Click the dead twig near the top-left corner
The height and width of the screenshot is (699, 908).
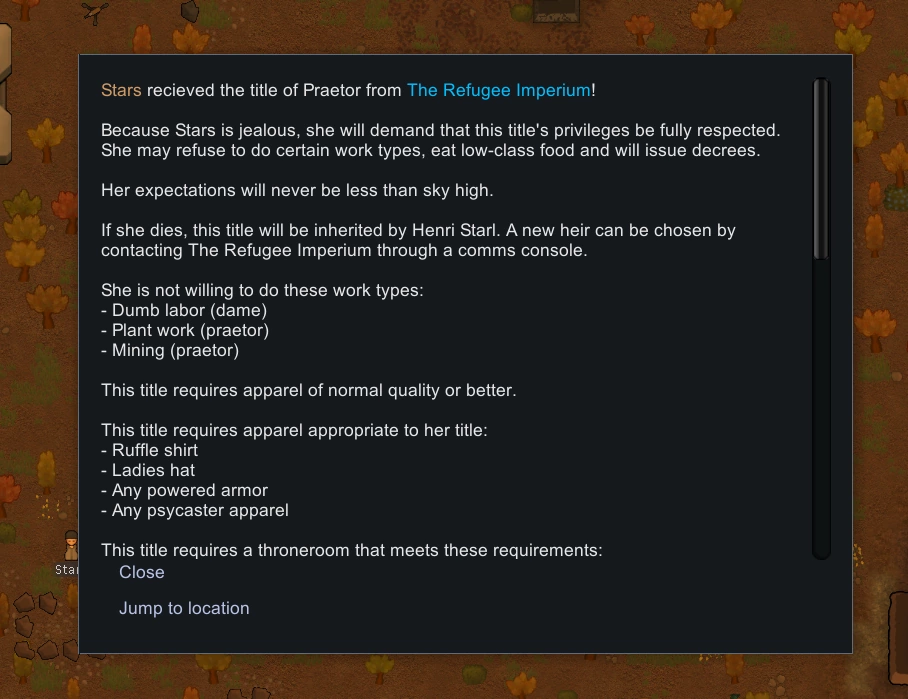pos(96,12)
